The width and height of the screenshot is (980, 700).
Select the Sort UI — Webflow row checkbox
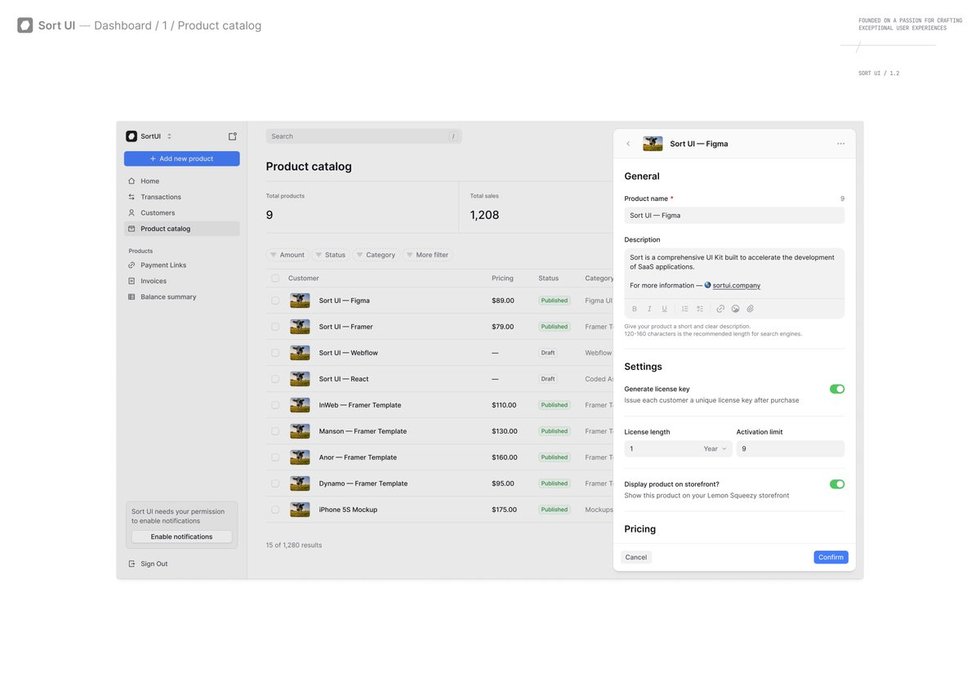[x=275, y=353]
